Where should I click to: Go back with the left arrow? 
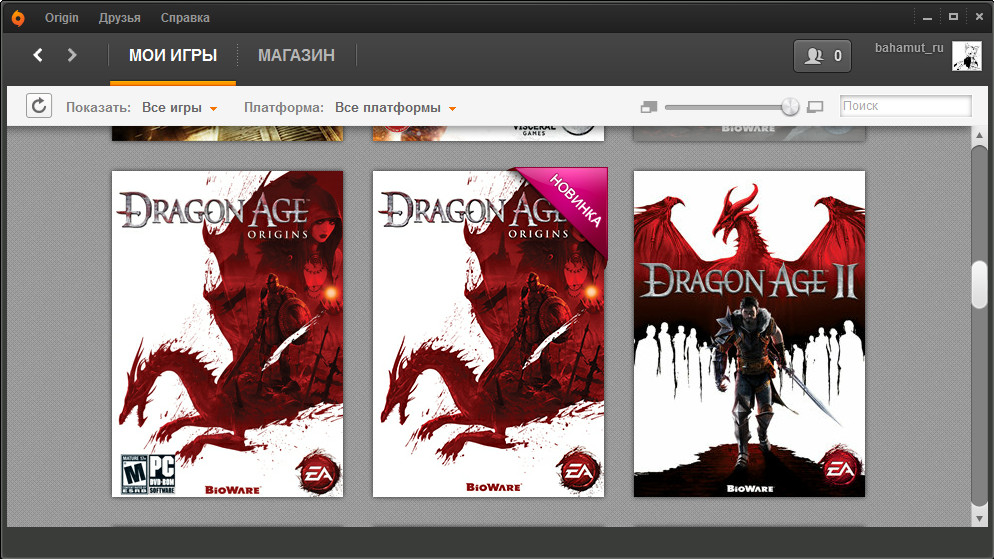pyautogui.click(x=38, y=55)
